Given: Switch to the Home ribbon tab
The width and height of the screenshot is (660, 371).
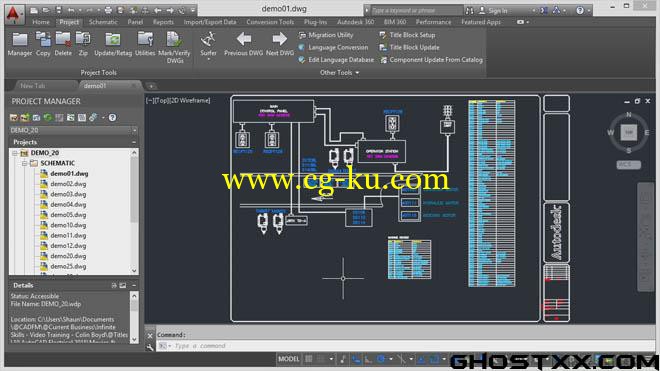Looking at the screenshot, I should [41, 22].
